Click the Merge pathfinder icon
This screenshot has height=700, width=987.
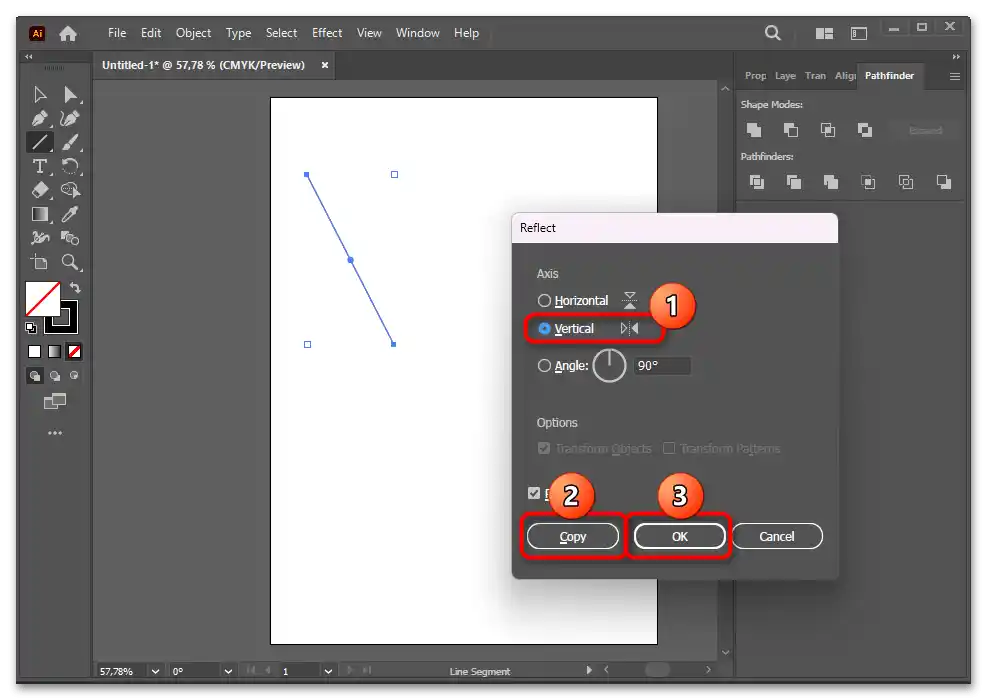click(x=831, y=182)
